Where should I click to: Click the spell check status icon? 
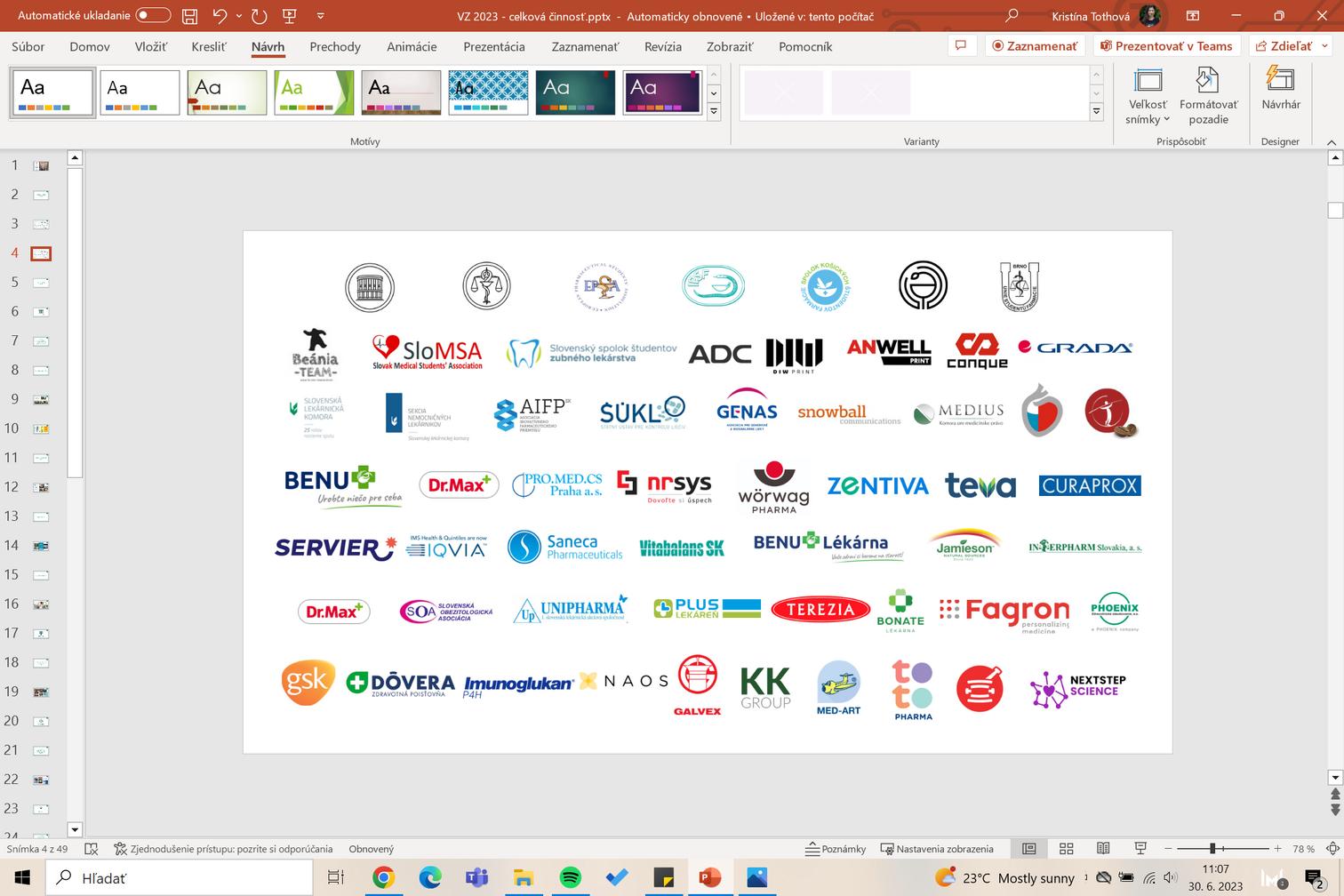coord(92,849)
